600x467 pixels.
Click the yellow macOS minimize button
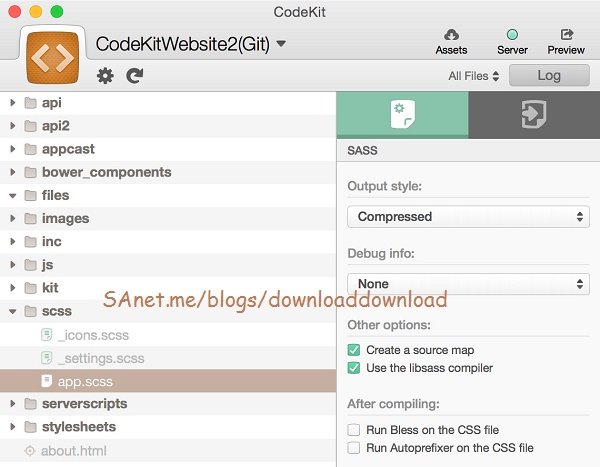[x=36, y=11]
